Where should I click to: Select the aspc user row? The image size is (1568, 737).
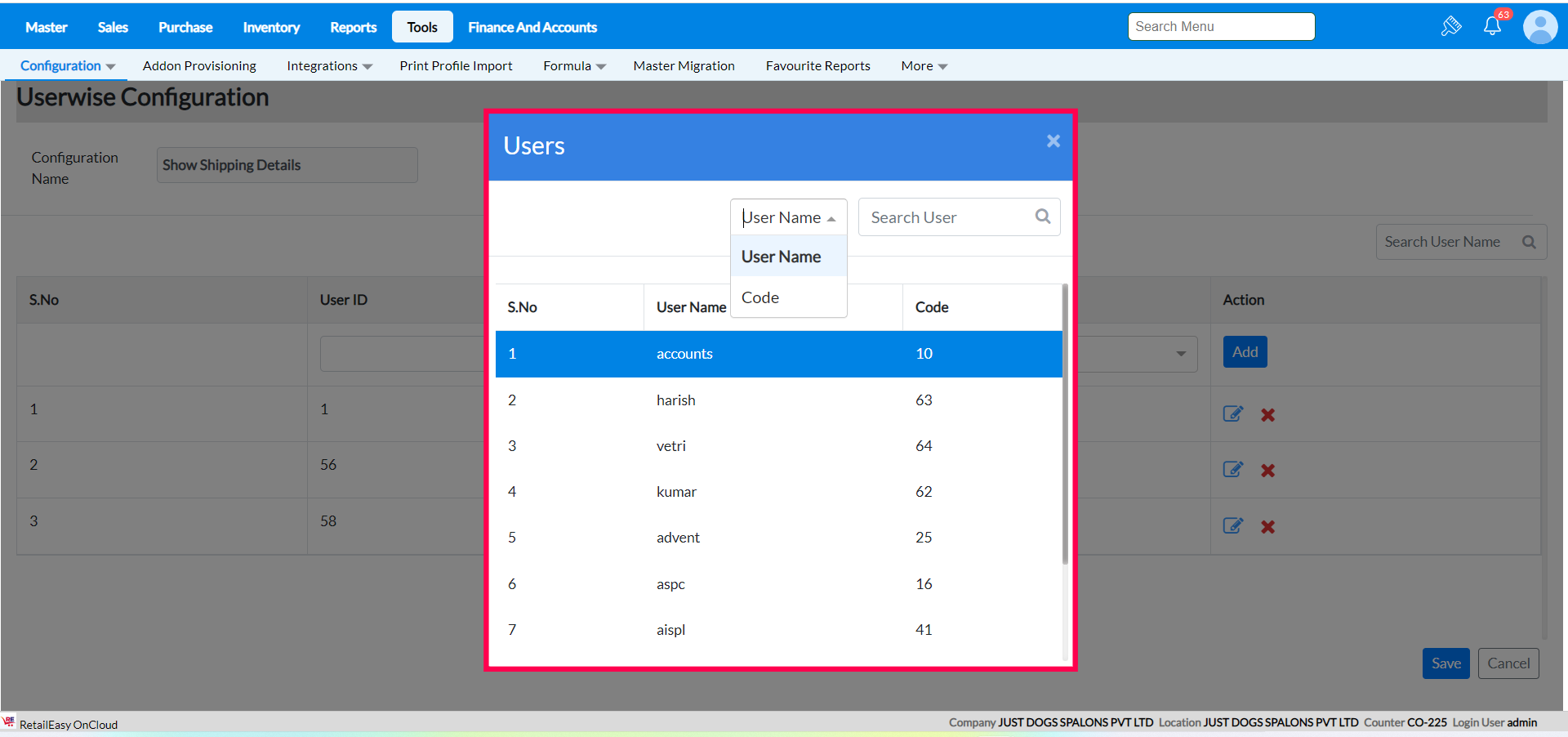(778, 583)
